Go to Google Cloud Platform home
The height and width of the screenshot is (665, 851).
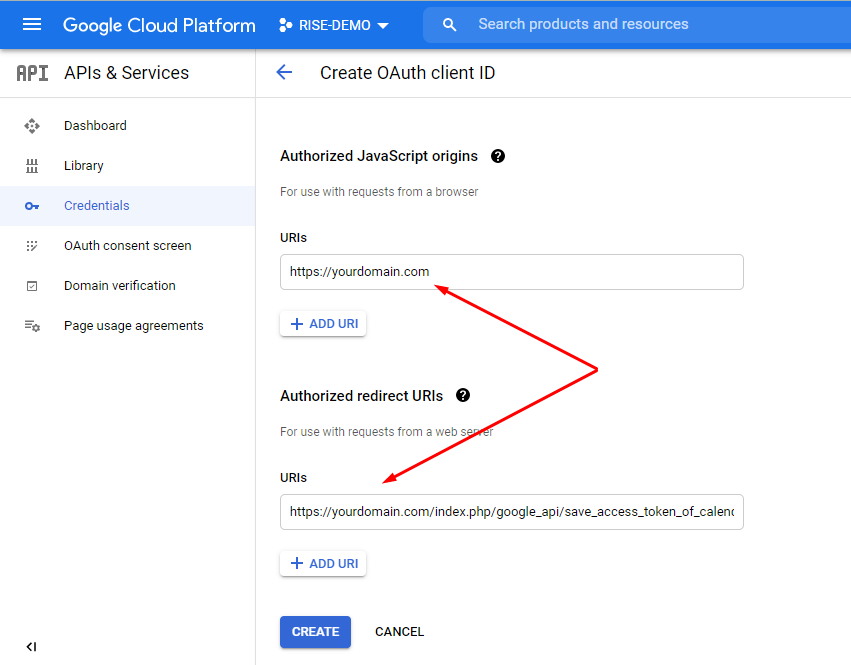pyautogui.click(x=159, y=25)
